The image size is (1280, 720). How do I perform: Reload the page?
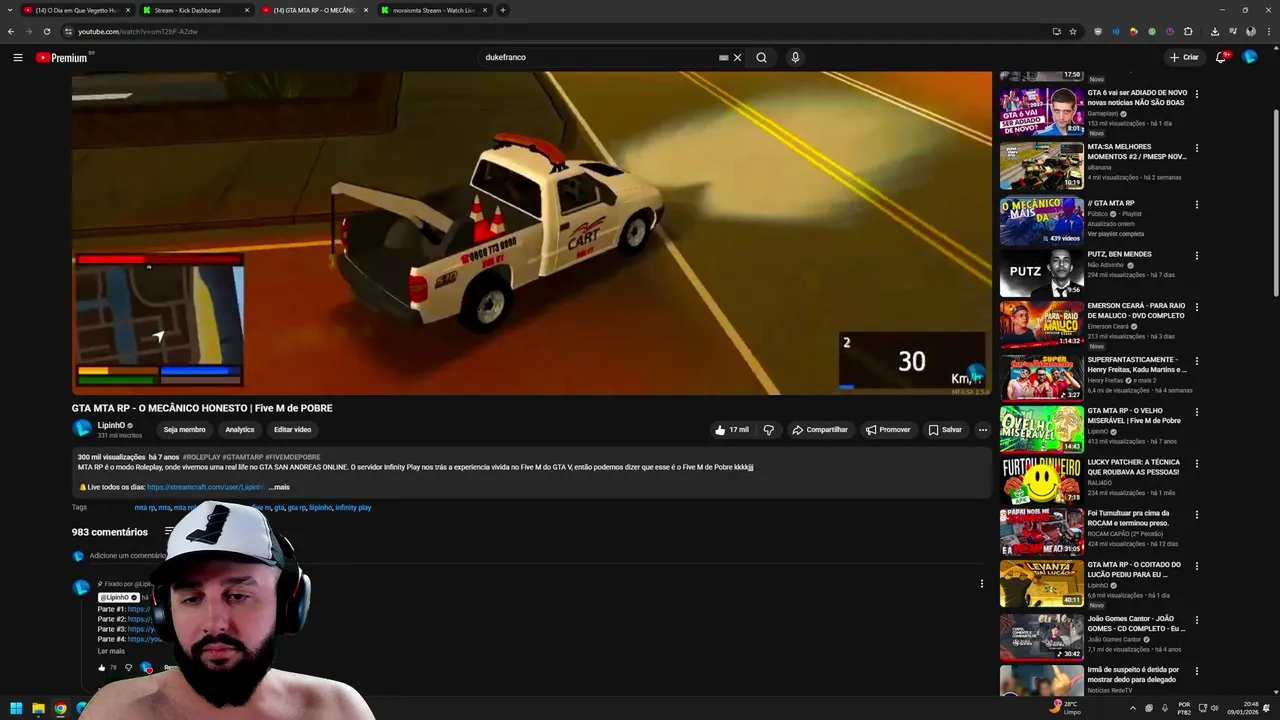47,31
